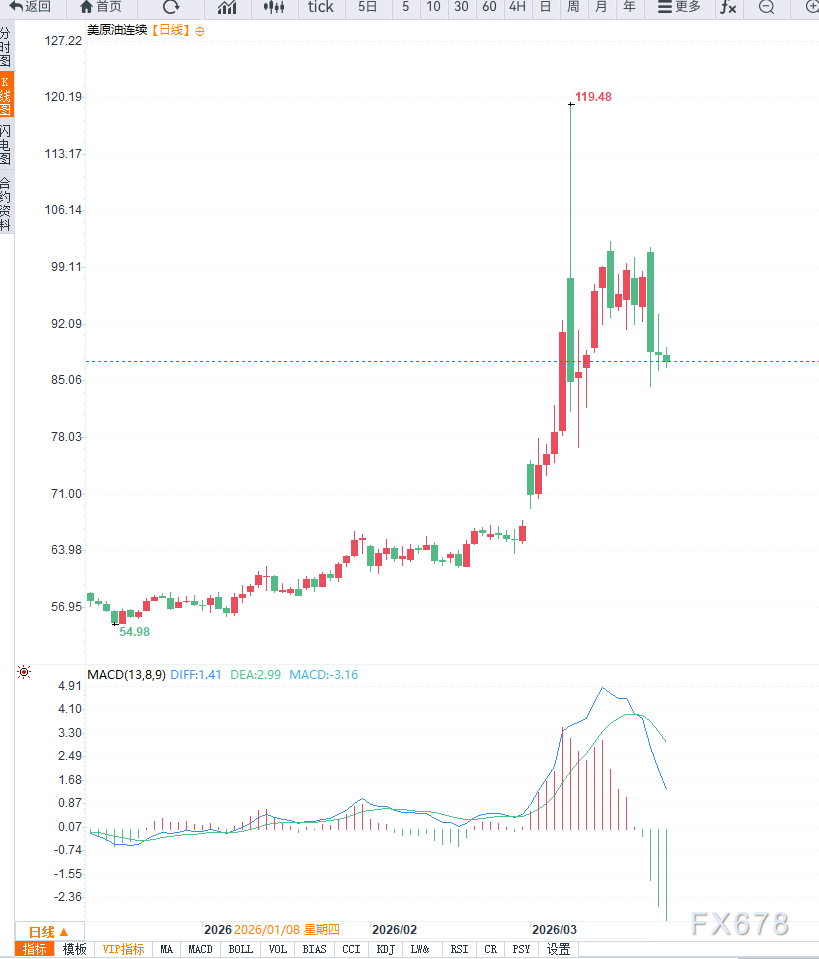
Task: Open the 设置 settings button
Action: click(558, 949)
